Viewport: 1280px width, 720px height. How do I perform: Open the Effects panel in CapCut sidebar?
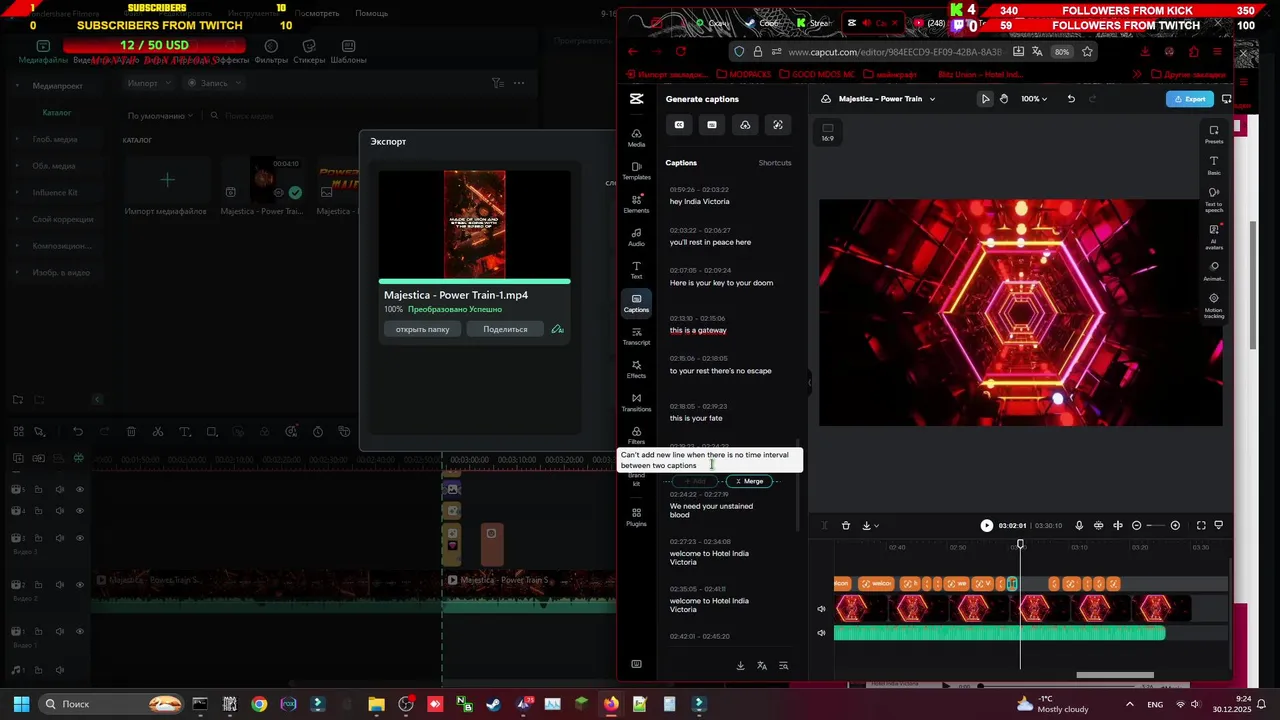click(636, 369)
